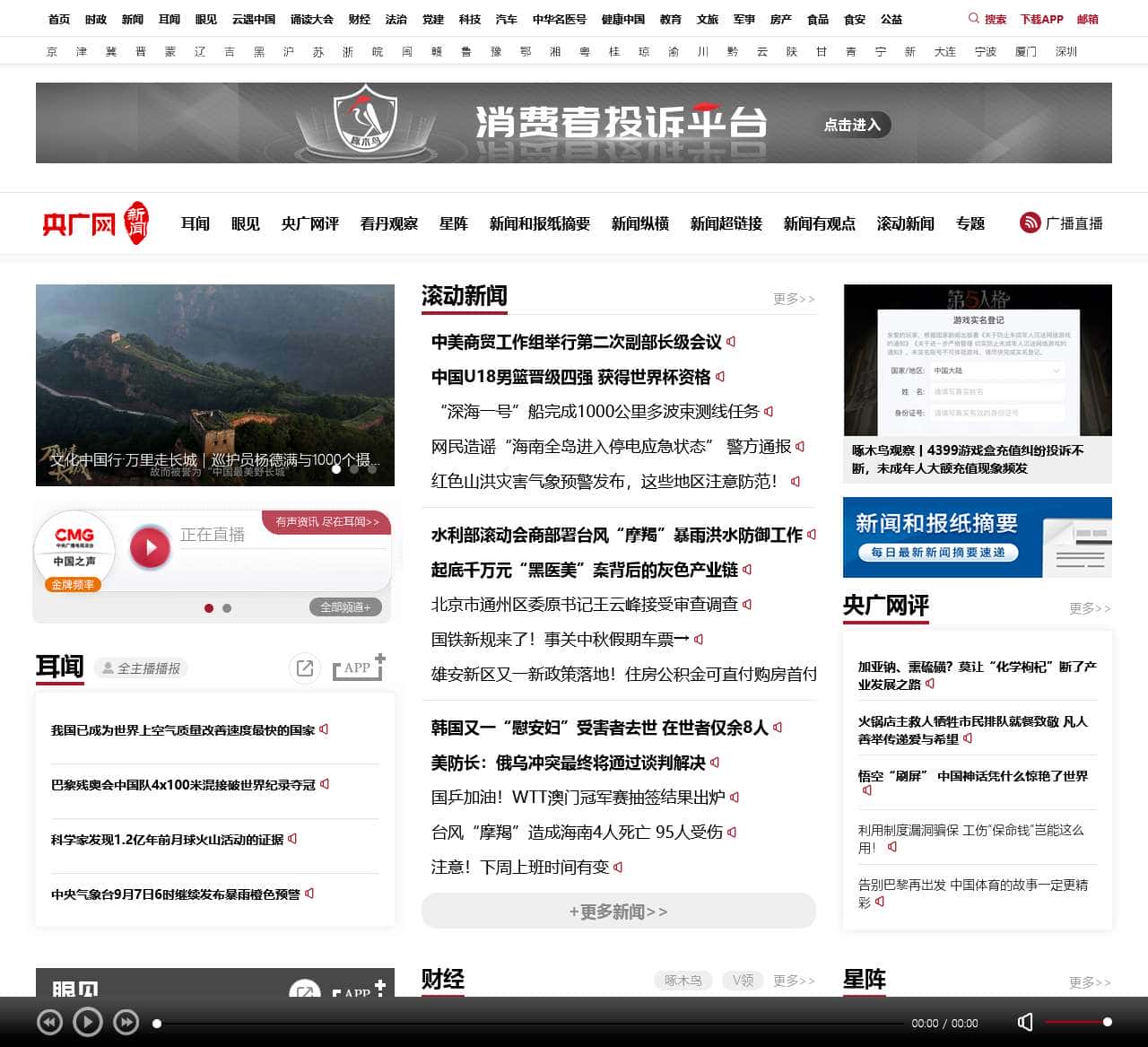
Task: Mute audio using the bottom player volume icon
Action: point(1024,1022)
